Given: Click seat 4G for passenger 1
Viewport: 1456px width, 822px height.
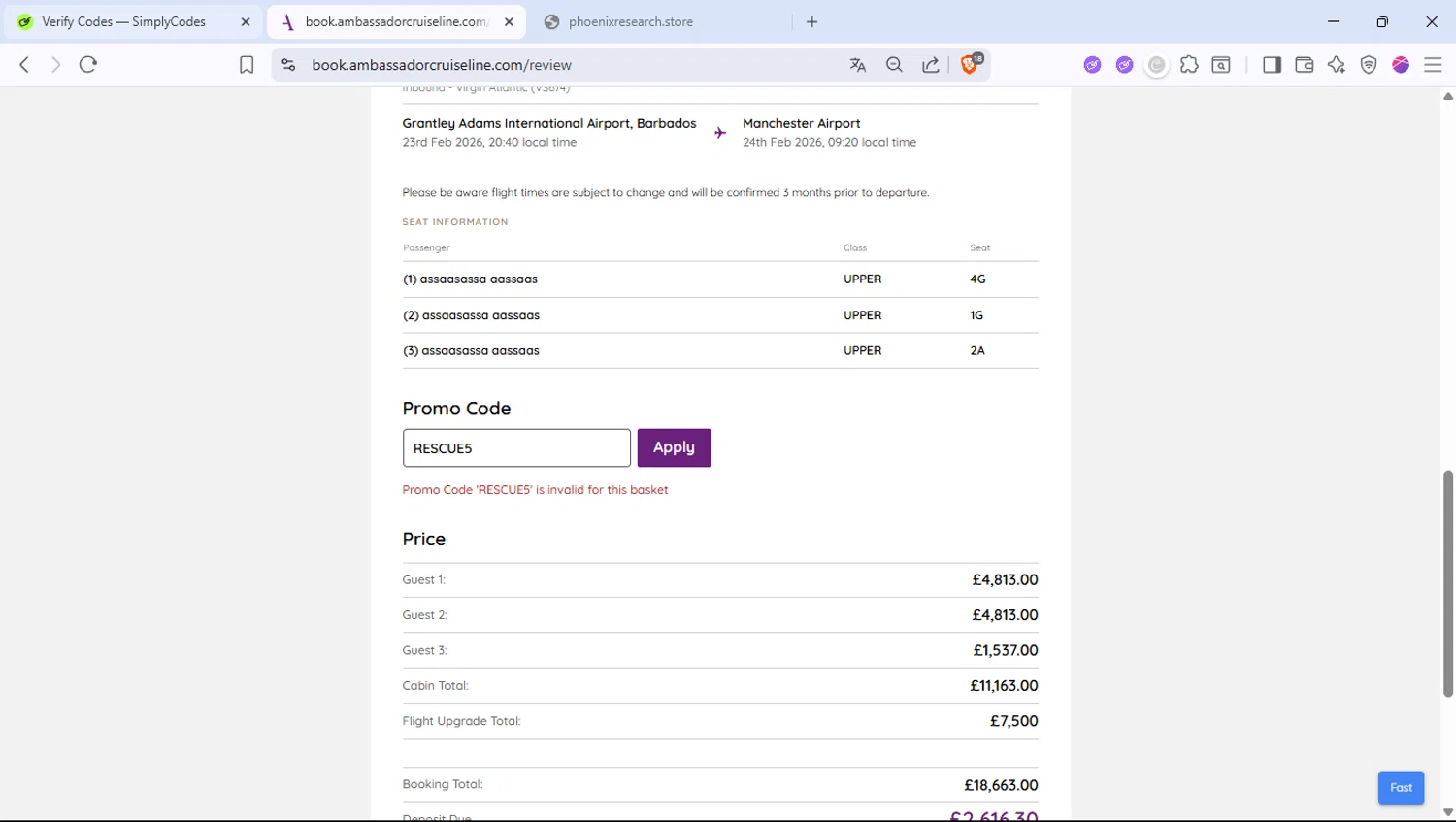Looking at the screenshot, I should click(977, 279).
